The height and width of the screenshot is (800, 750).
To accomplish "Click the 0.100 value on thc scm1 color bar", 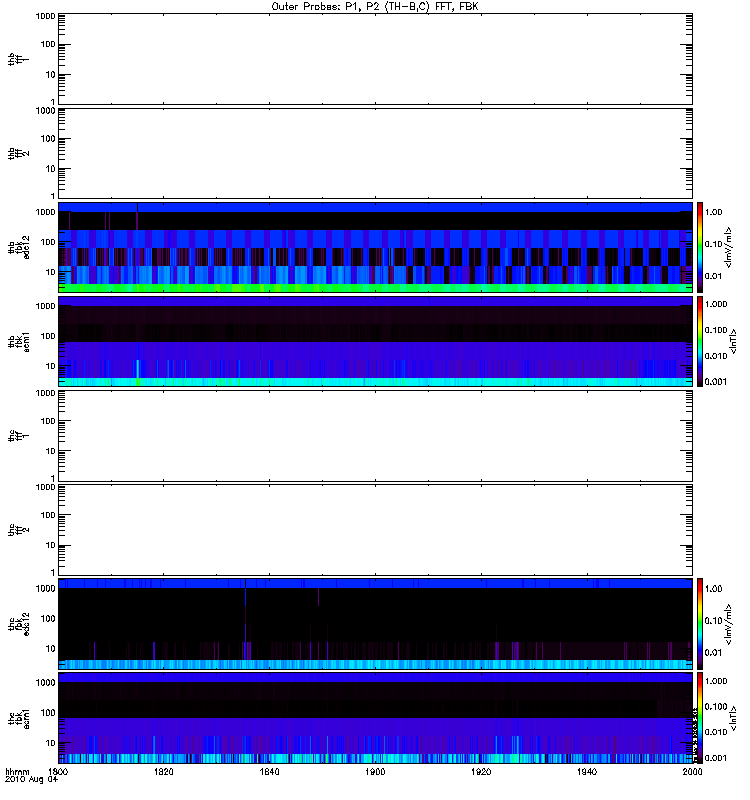I will tap(715, 706).
